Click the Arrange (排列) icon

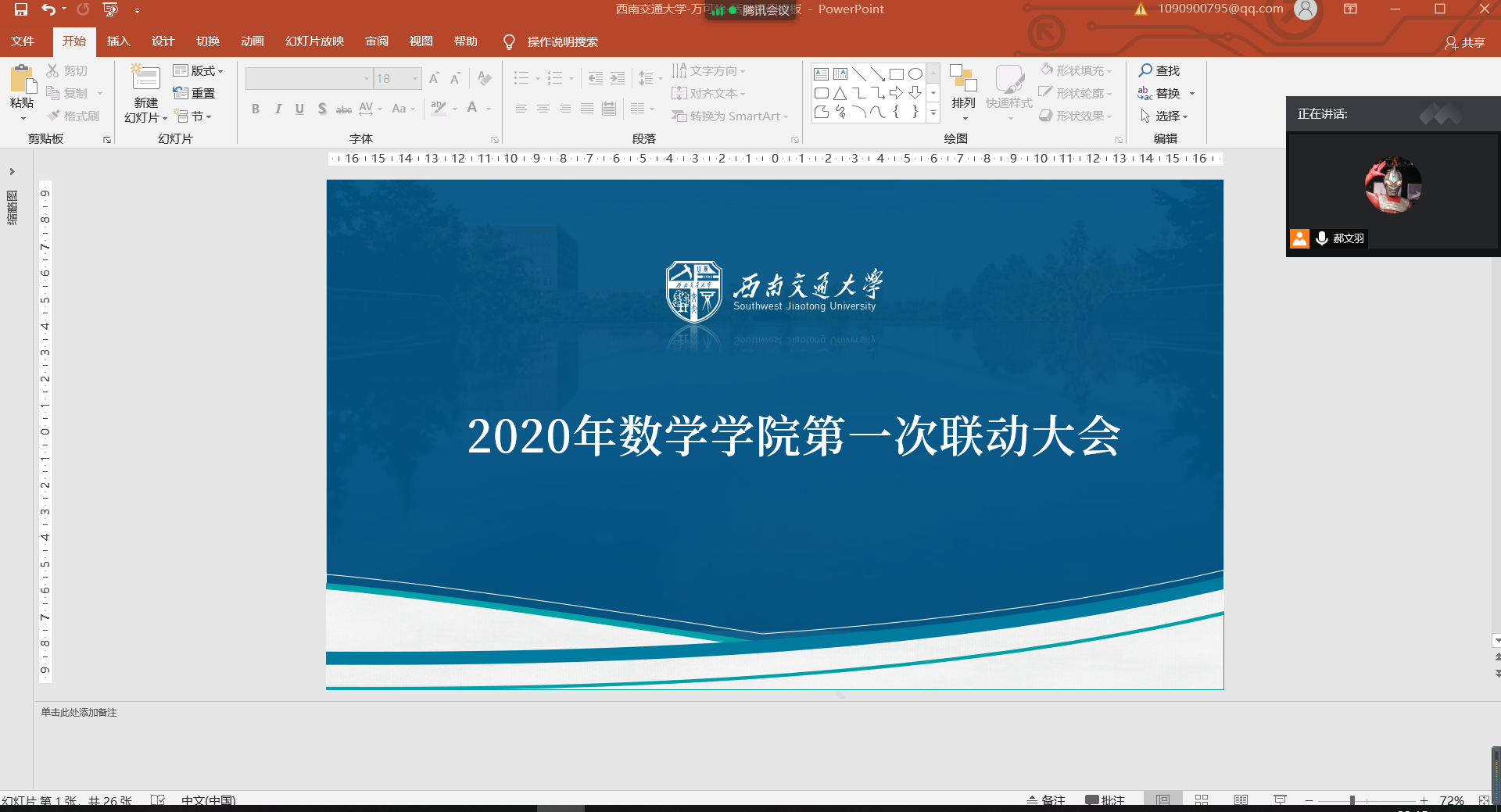click(963, 80)
